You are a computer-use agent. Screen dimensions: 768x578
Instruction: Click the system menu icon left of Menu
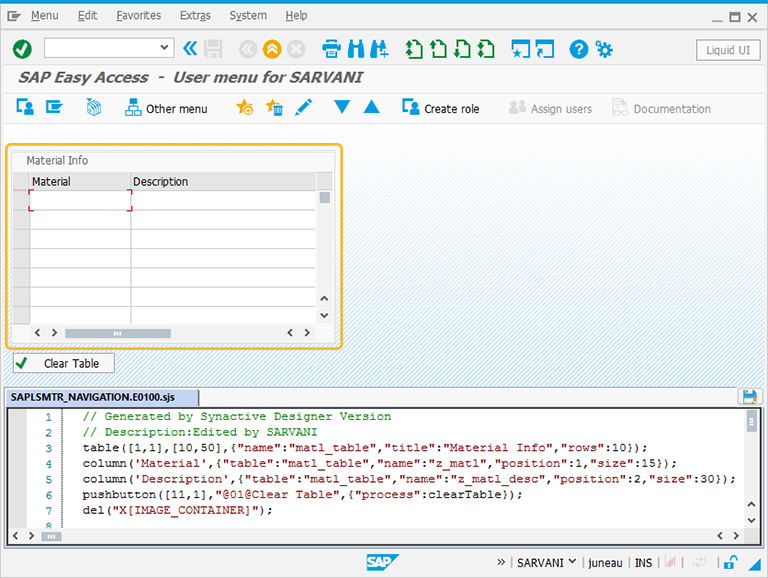[x=14, y=16]
